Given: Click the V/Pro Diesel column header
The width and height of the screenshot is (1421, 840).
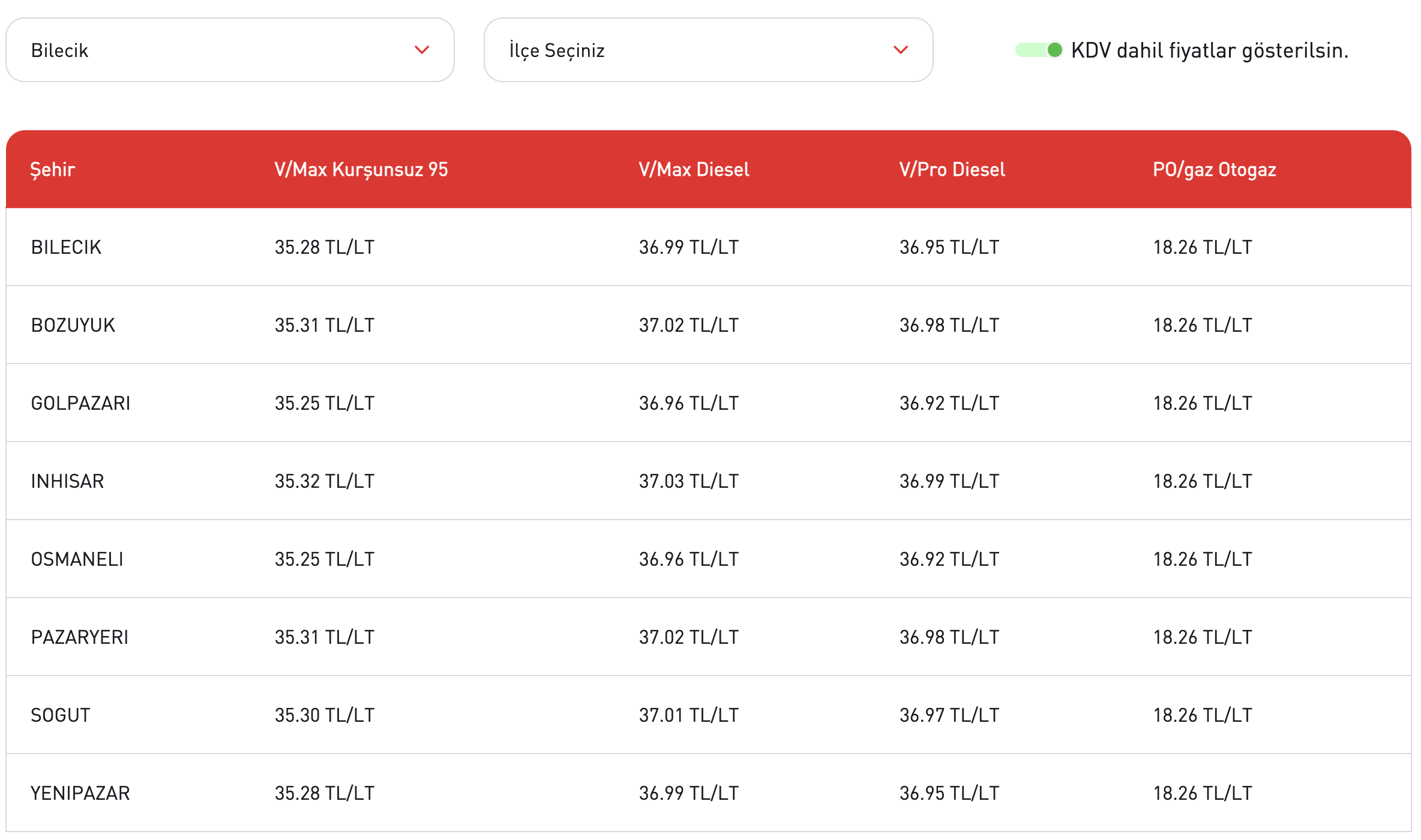Looking at the screenshot, I should pyautogui.click(x=952, y=170).
